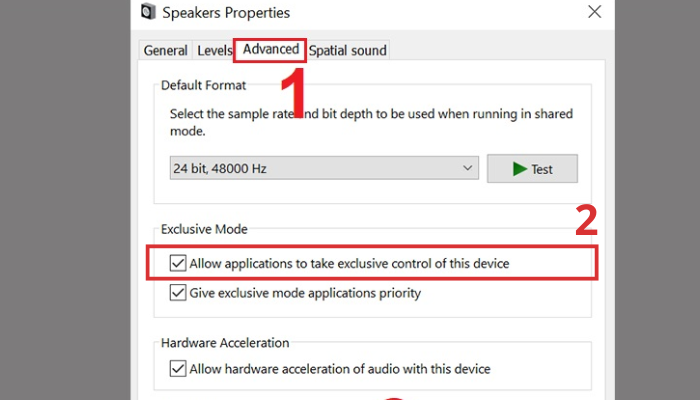Image resolution: width=700 pixels, height=400 pixels.
Task: Click the chevron arrow of the sample rate combo box
Action: pos(469,169)
